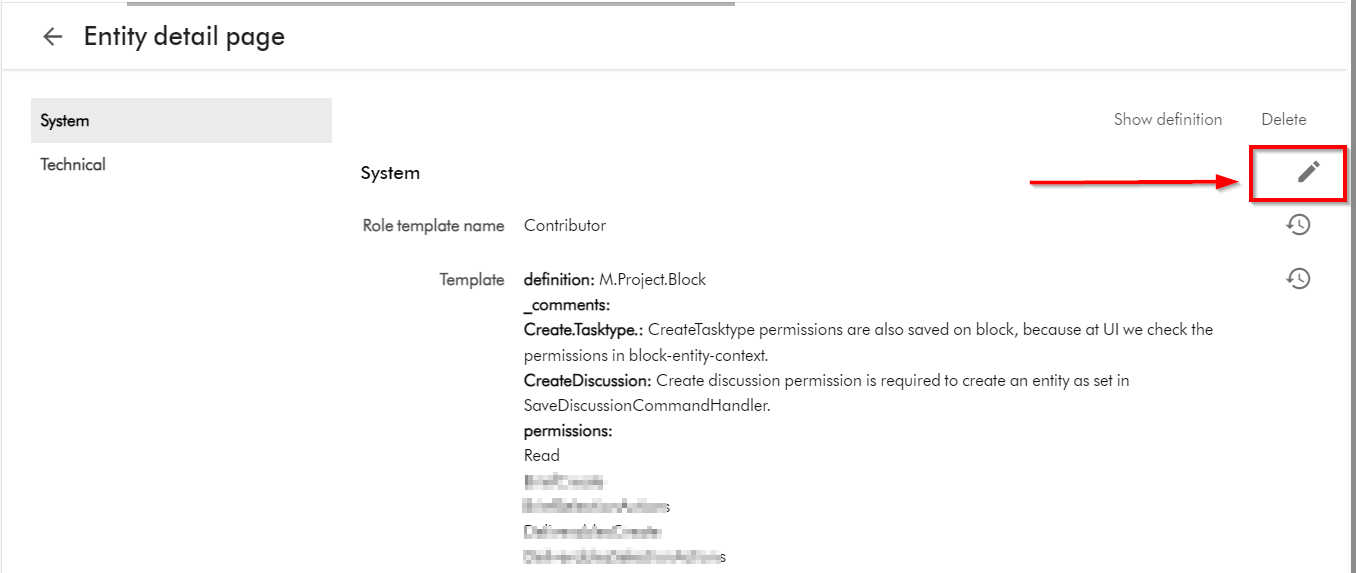Click the definition M.Project.Block line

[x=614, y=280]
